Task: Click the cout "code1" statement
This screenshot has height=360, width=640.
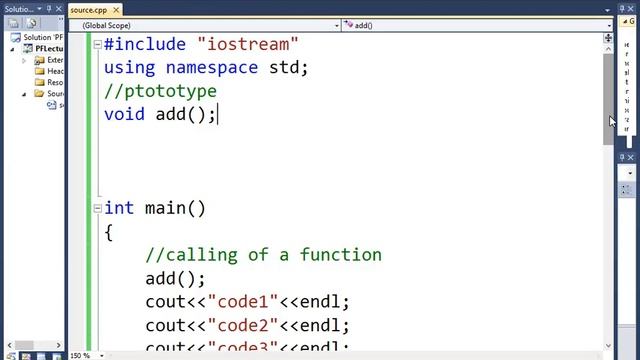Action: click(x=248, y=302)
